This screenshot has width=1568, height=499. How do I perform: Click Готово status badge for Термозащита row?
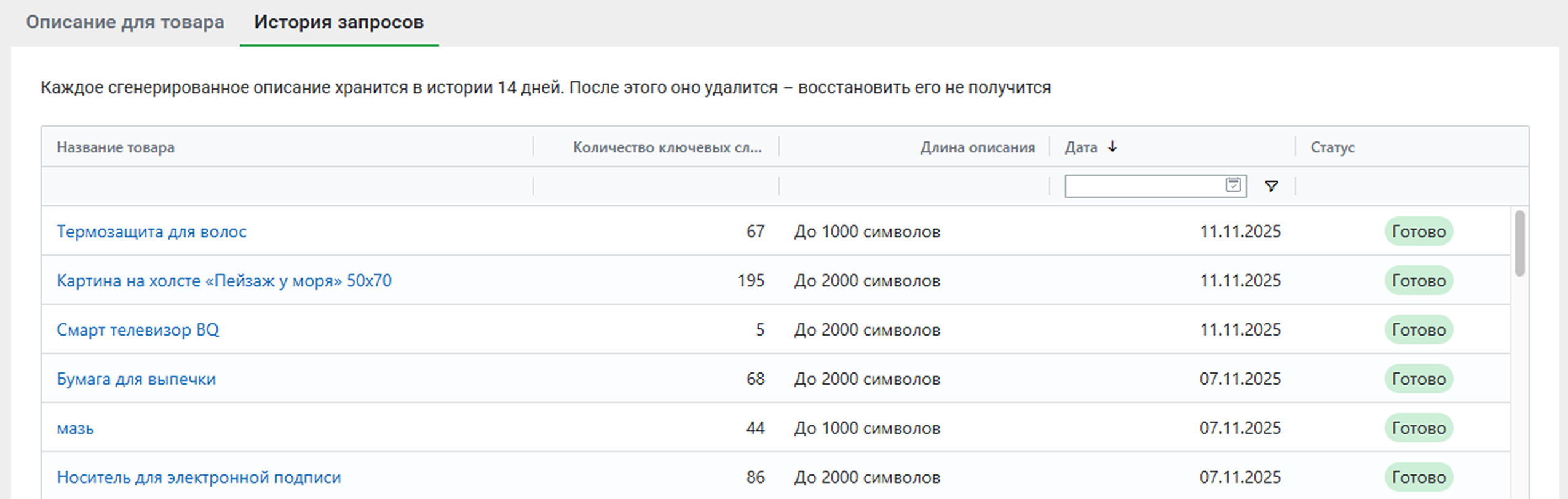point(1419,232)
